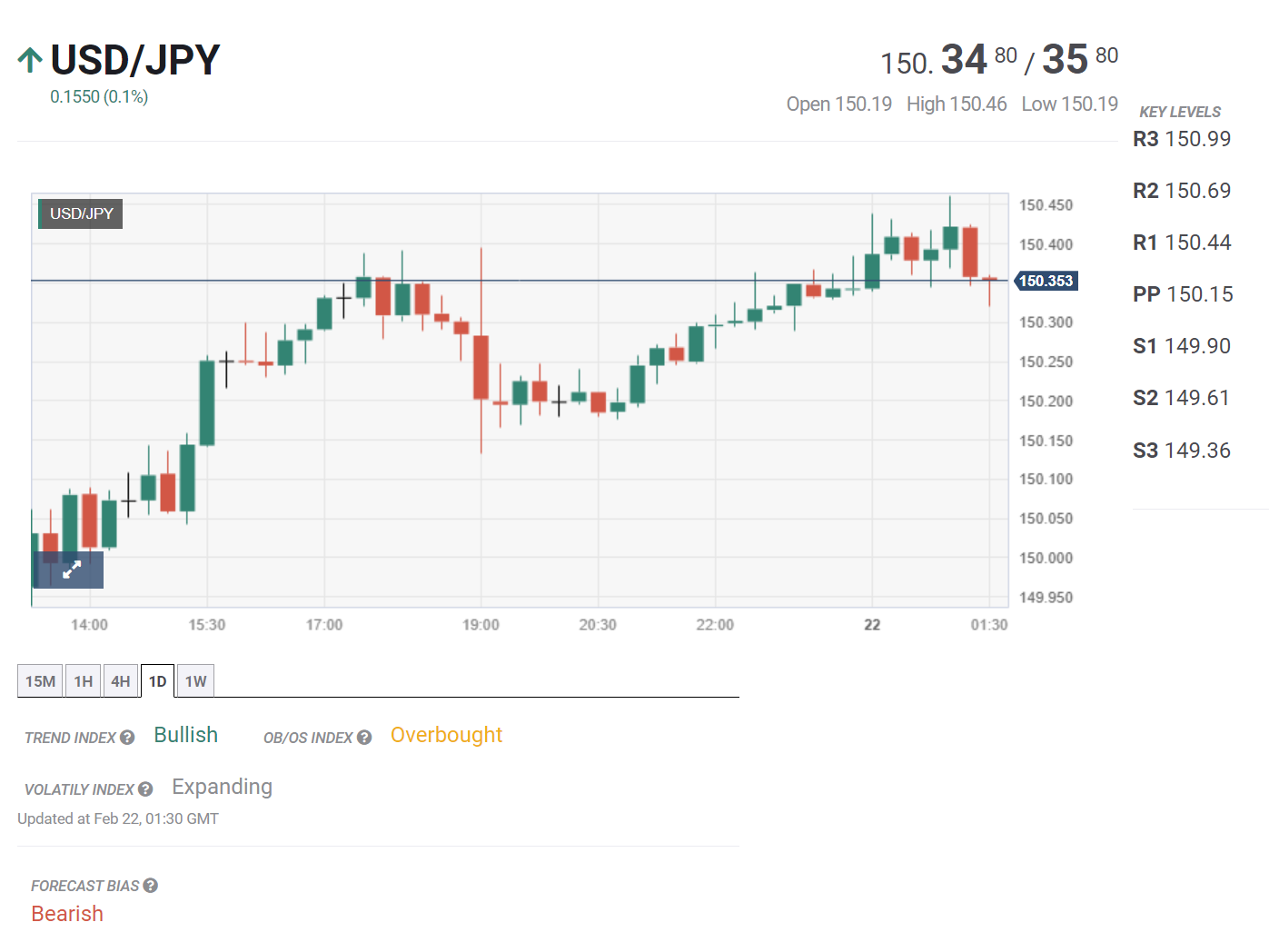Select the 1D timeframe tab
Viewport: 1279px width, 952px height.
click(x=158, y=681)
